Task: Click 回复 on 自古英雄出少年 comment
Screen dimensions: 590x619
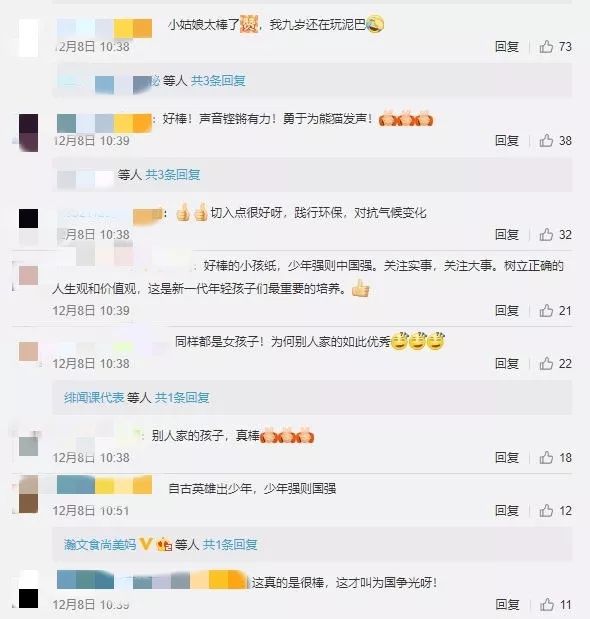Action: pos(507,510)
